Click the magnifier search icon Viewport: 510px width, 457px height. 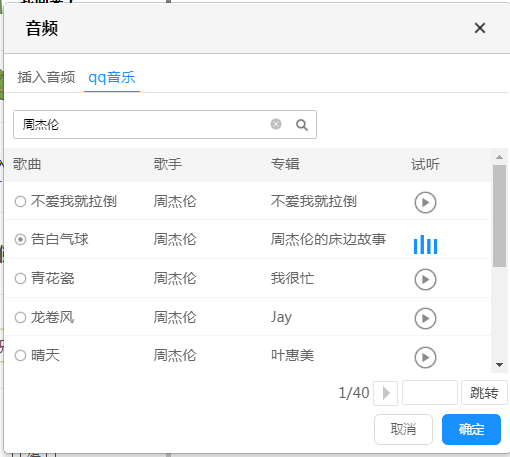pyautogui.click(x=302, y=125)
